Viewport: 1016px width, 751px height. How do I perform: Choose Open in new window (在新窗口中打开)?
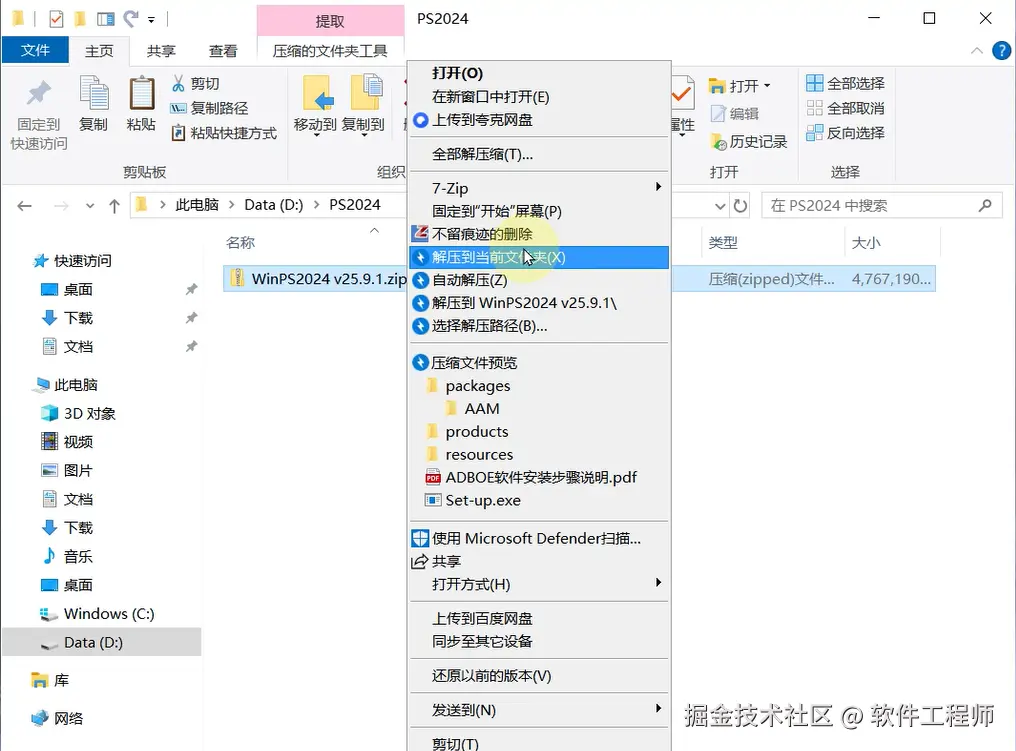click(539, 97)
